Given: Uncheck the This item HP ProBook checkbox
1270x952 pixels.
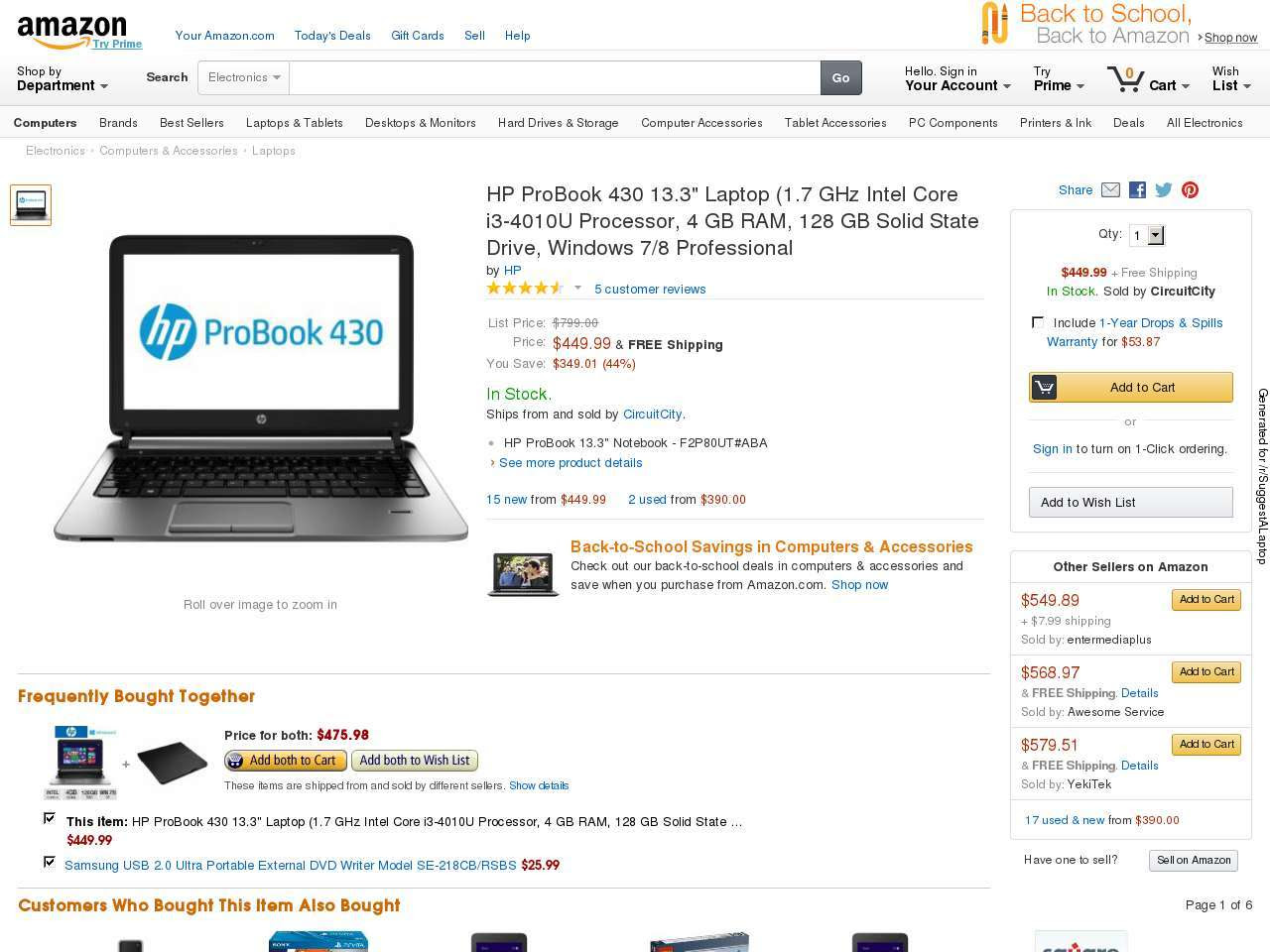Looking at the screenshot, I should coord(50,818).
